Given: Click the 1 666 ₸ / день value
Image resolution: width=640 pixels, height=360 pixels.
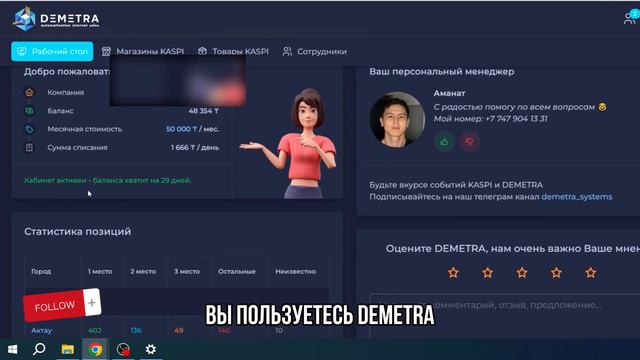Looking at the screenshot, I should coord(195,147).
